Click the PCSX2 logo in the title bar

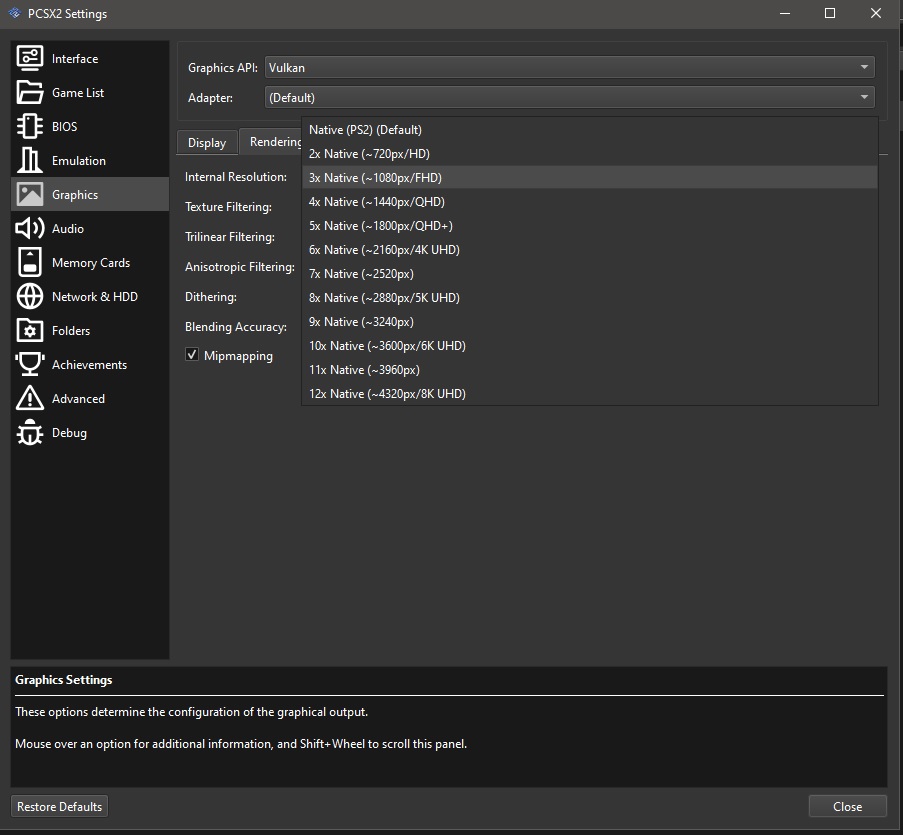pyautogui.click(x=14, y=13)
